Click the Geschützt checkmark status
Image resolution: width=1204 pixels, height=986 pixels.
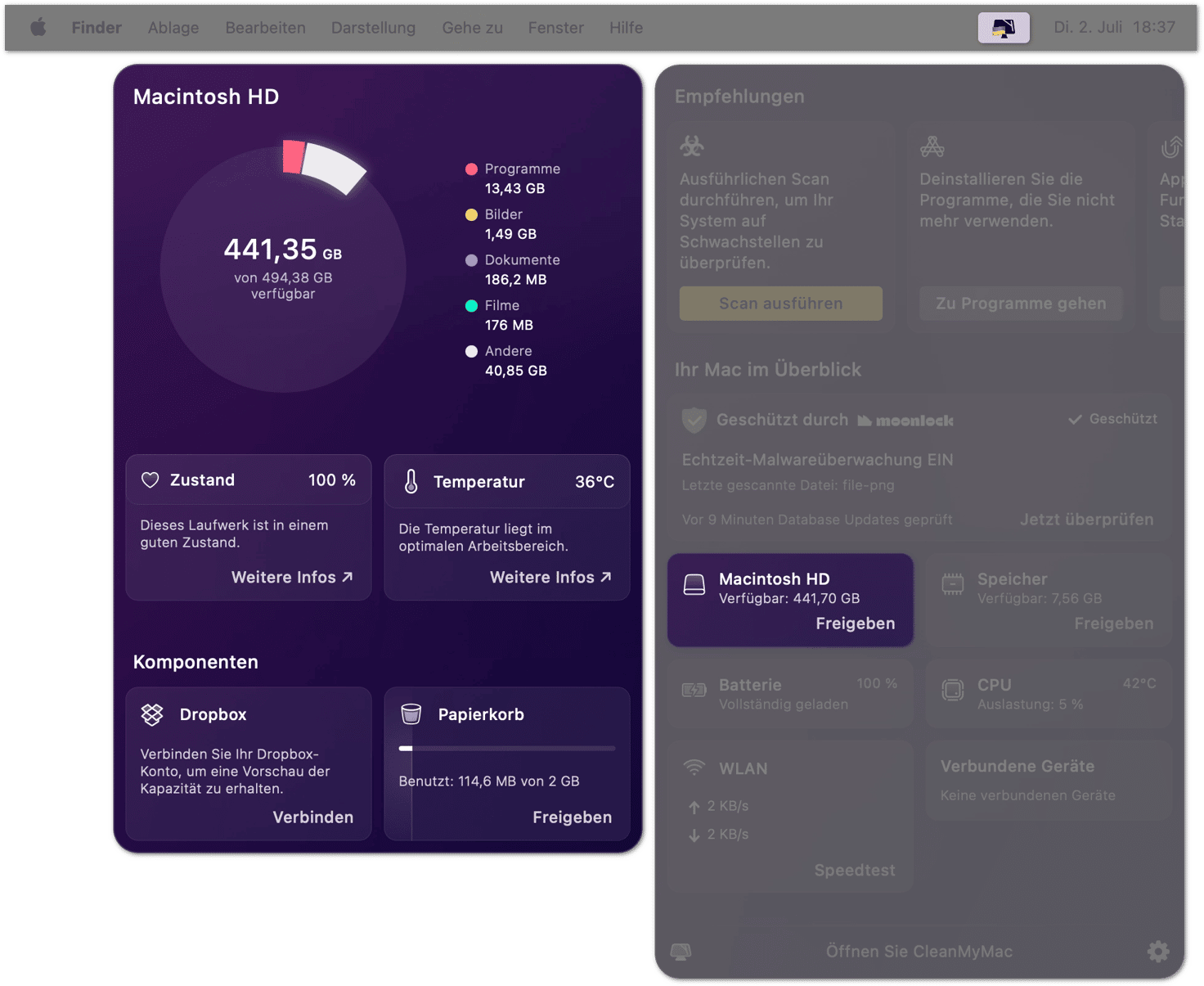click(1112, 419)
